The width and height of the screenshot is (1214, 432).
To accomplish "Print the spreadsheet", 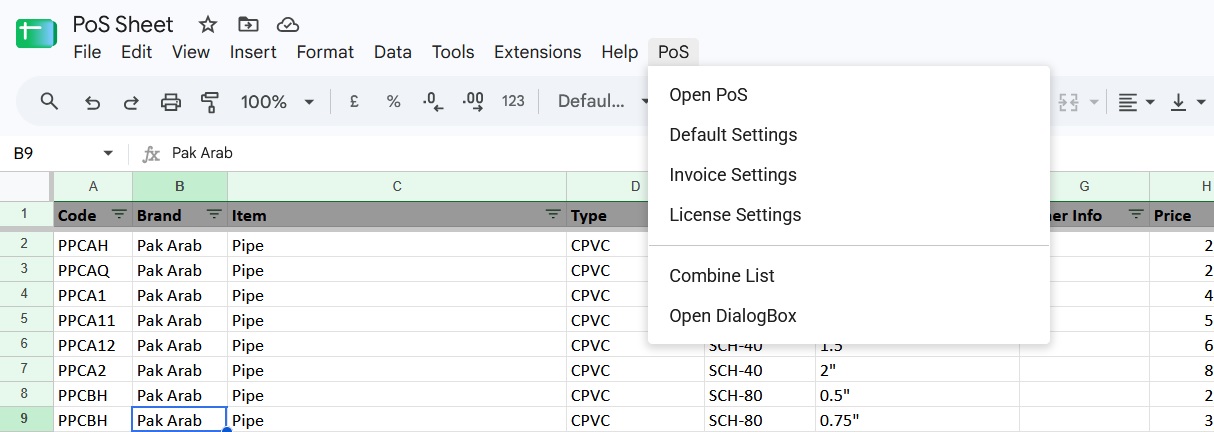I will point(171,101).
